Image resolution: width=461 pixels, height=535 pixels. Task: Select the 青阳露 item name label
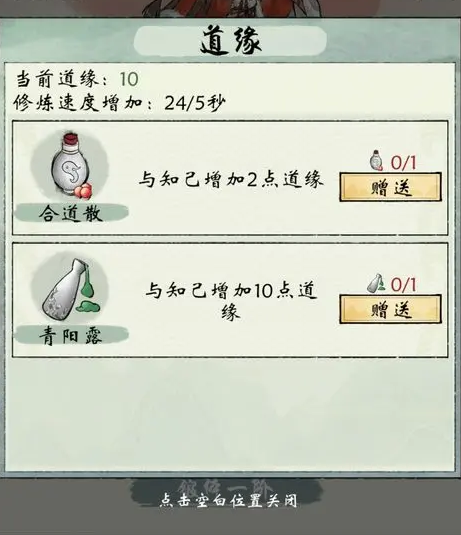pos(71,335)
